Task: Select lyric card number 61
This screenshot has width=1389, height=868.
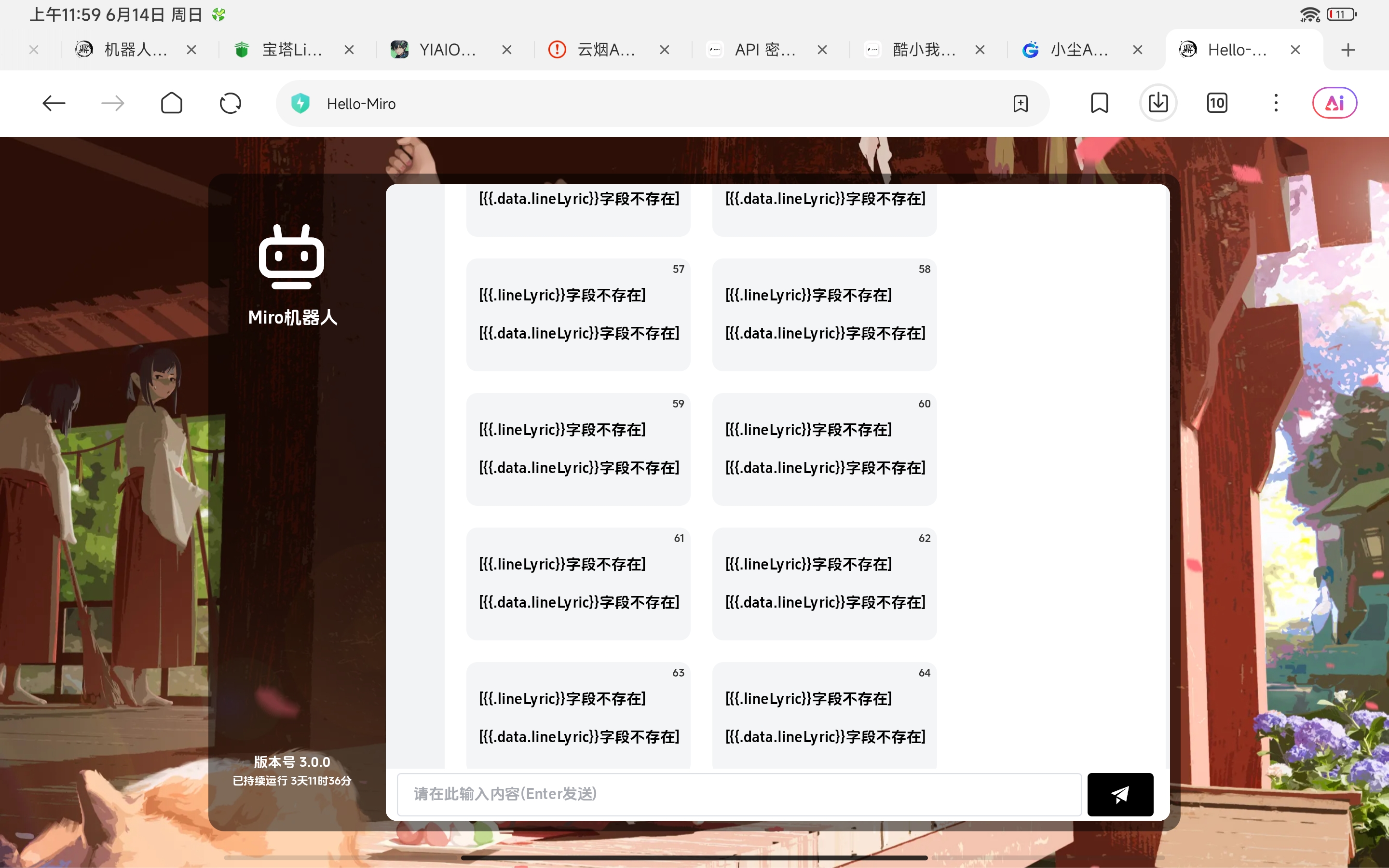Action: click(578, 584)
